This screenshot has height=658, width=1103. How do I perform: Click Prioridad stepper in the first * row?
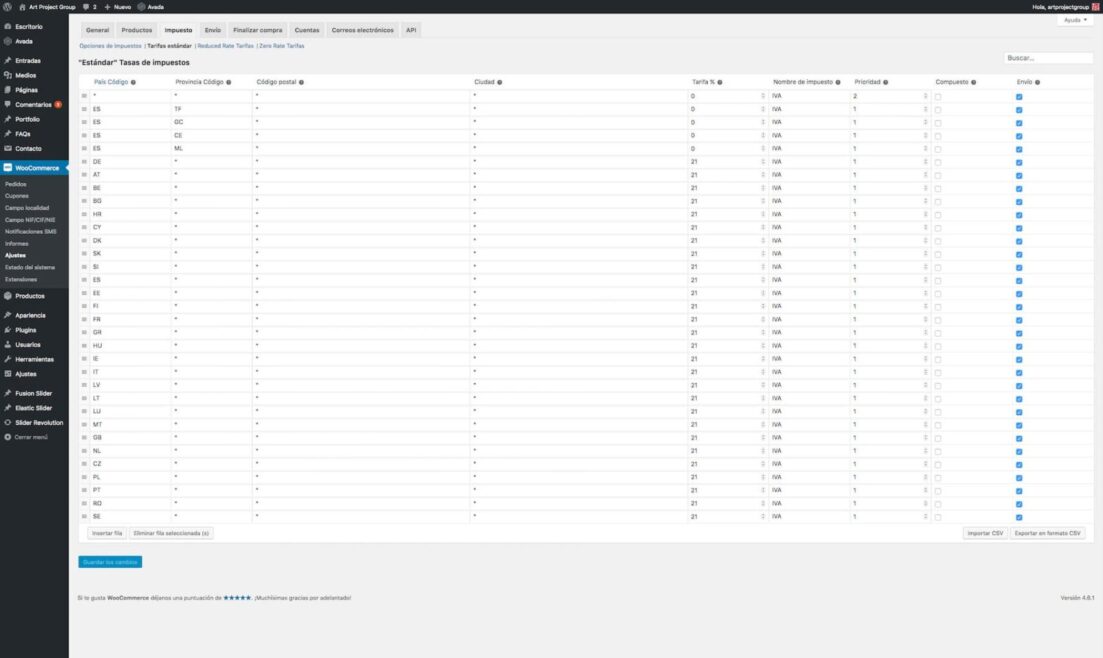pos(925,96)
